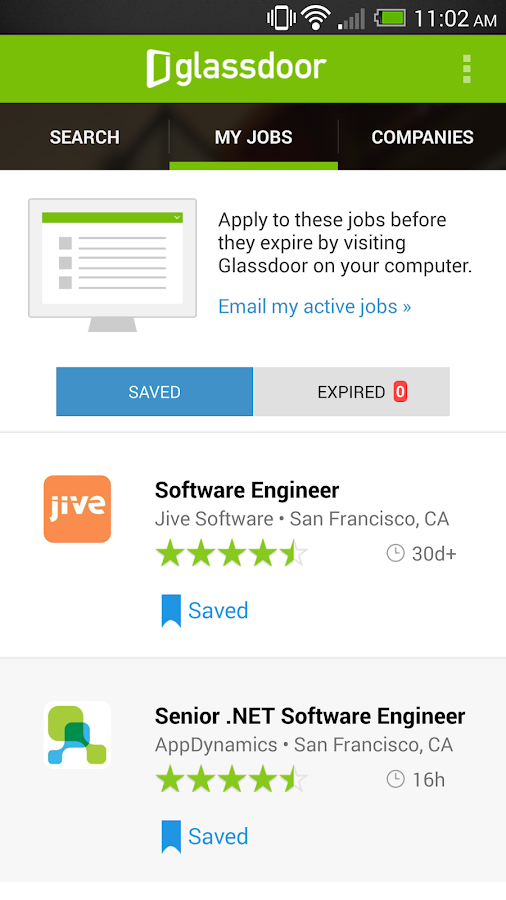506x900 pixels.
Task: Switch to the SEARCH tab
Action: tap(84, 137)
